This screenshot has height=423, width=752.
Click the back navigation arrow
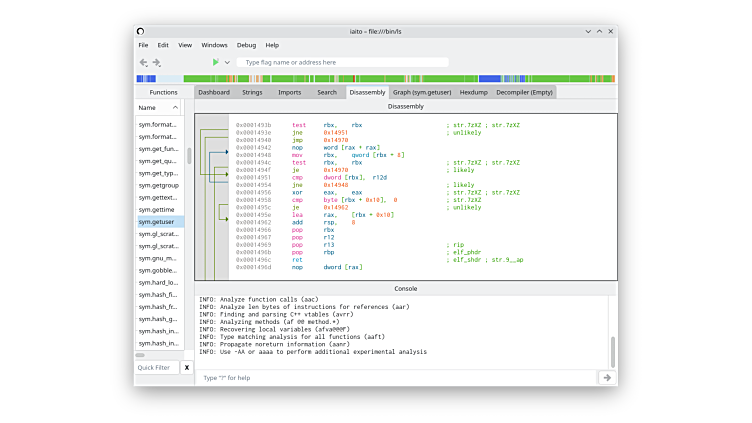pos(142,62)
